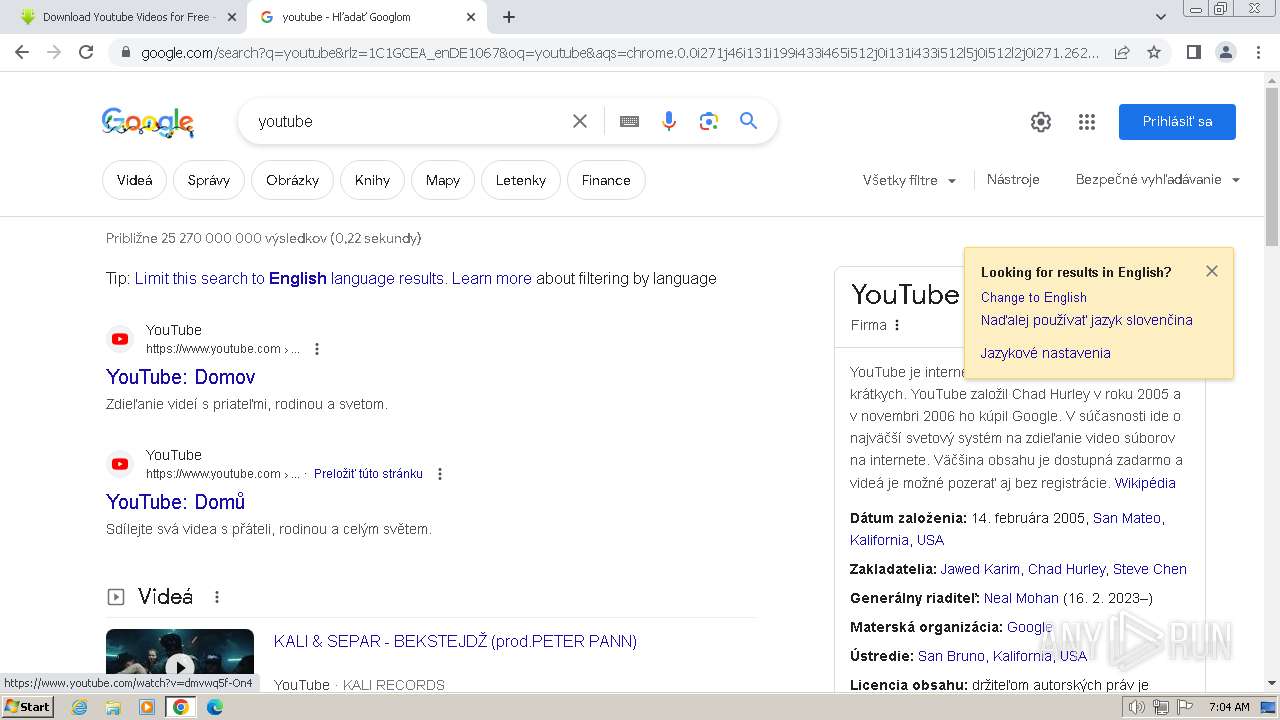This screenshot has width=1280, height=720.
Task: Open the tab search dropdown arrow
Action: [1161, 17]
